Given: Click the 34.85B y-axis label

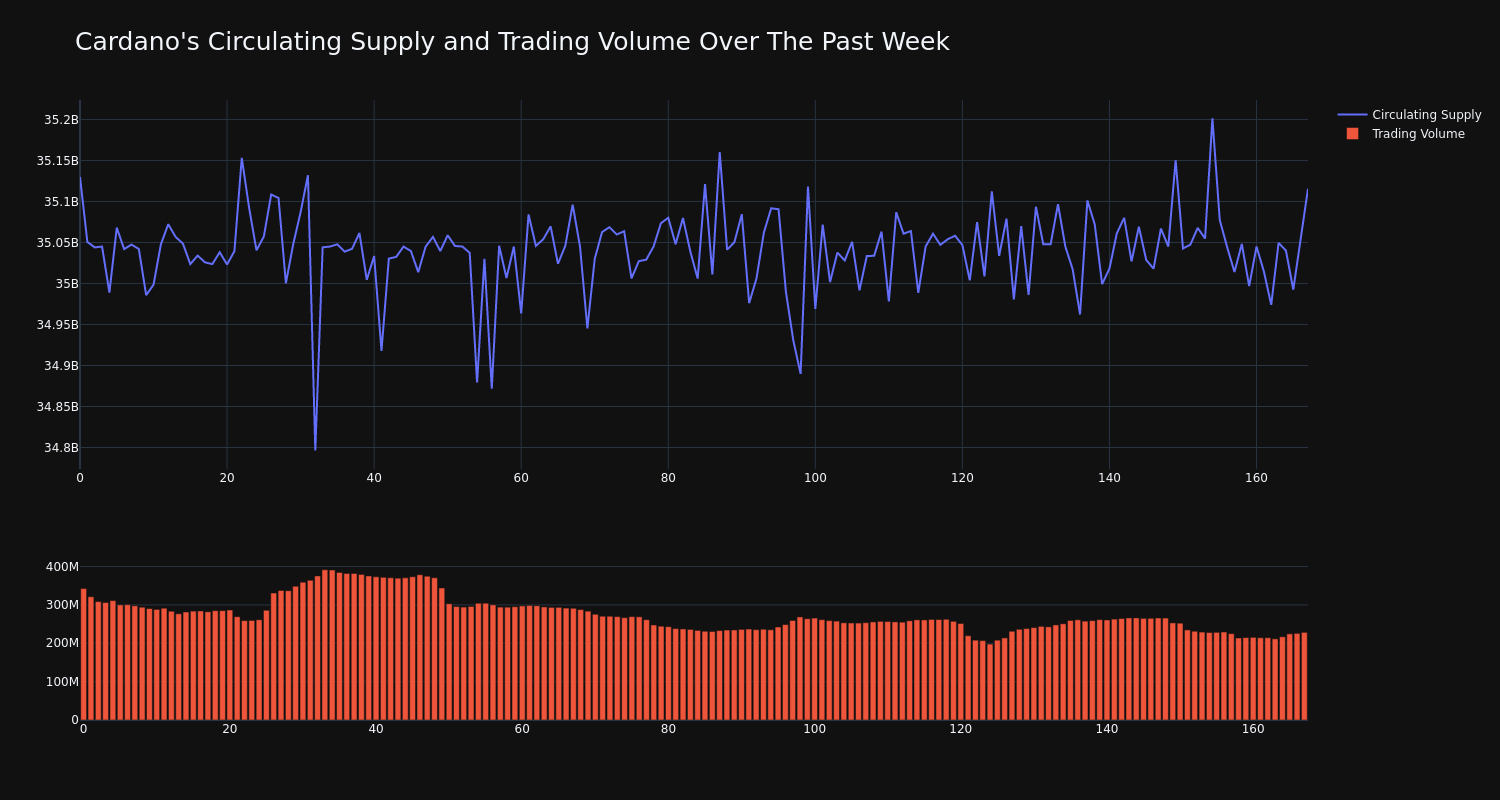Looking at the screenshot, I should tap(57, 407).
